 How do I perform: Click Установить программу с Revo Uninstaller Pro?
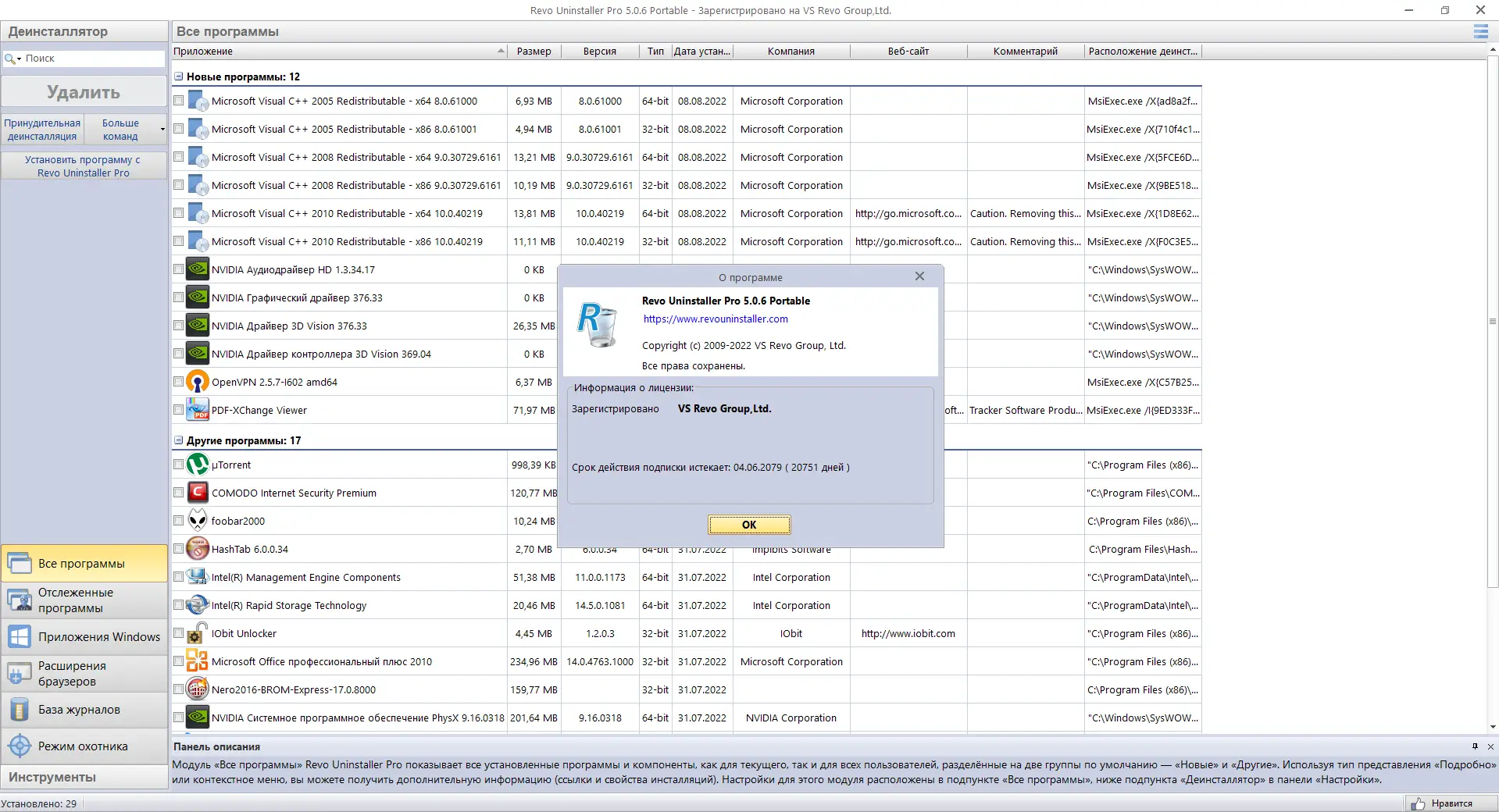(84, 166)
